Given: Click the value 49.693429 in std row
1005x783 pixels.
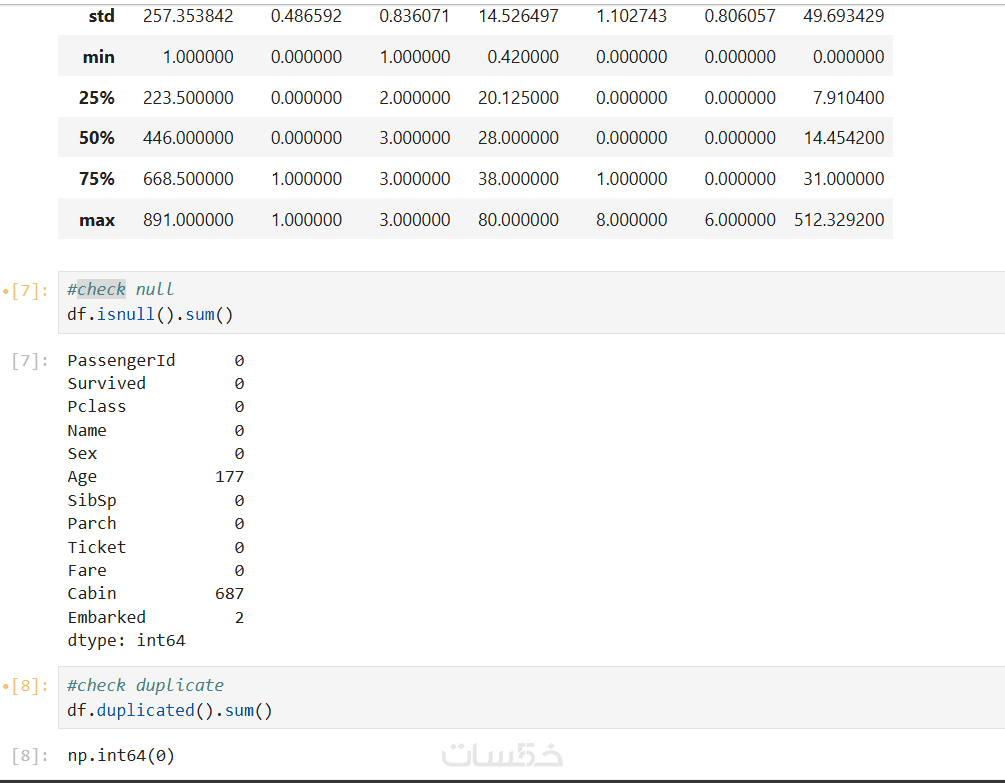Looking at the screenshot, I should click(843, 16).
